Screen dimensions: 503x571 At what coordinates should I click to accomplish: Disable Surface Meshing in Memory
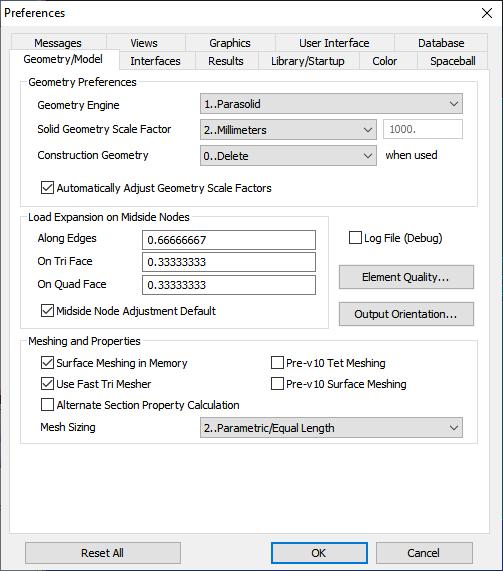pos(47,363)
